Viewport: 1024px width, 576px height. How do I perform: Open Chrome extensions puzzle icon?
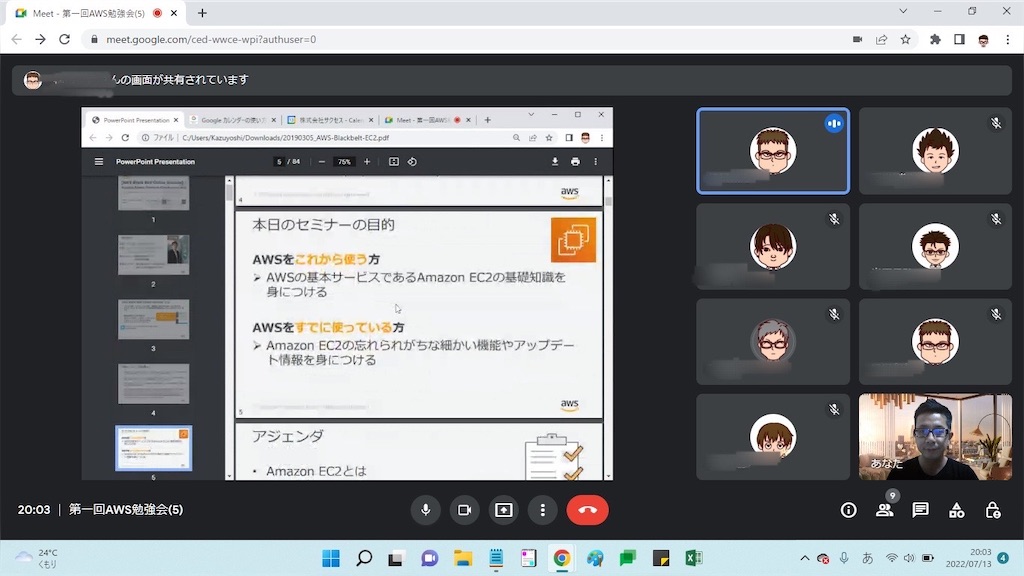pyautogui.click(x=935, y=39)
